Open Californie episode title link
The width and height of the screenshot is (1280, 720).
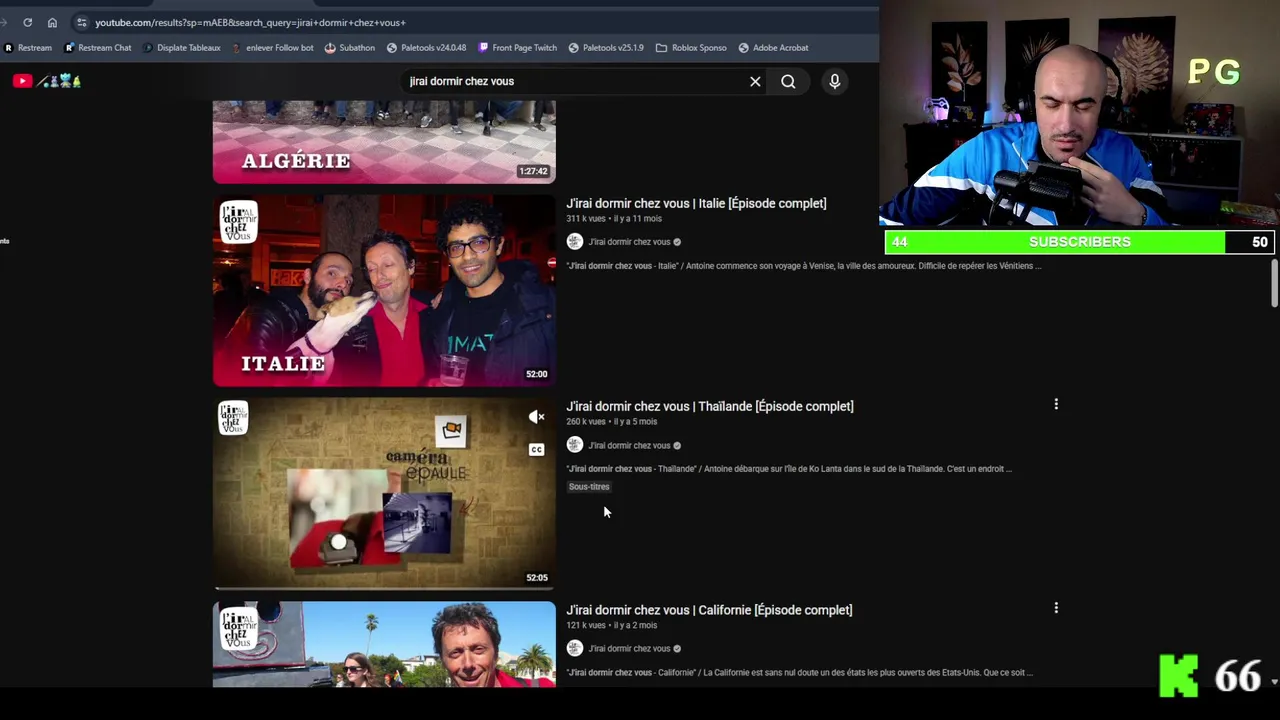(709, 610)
